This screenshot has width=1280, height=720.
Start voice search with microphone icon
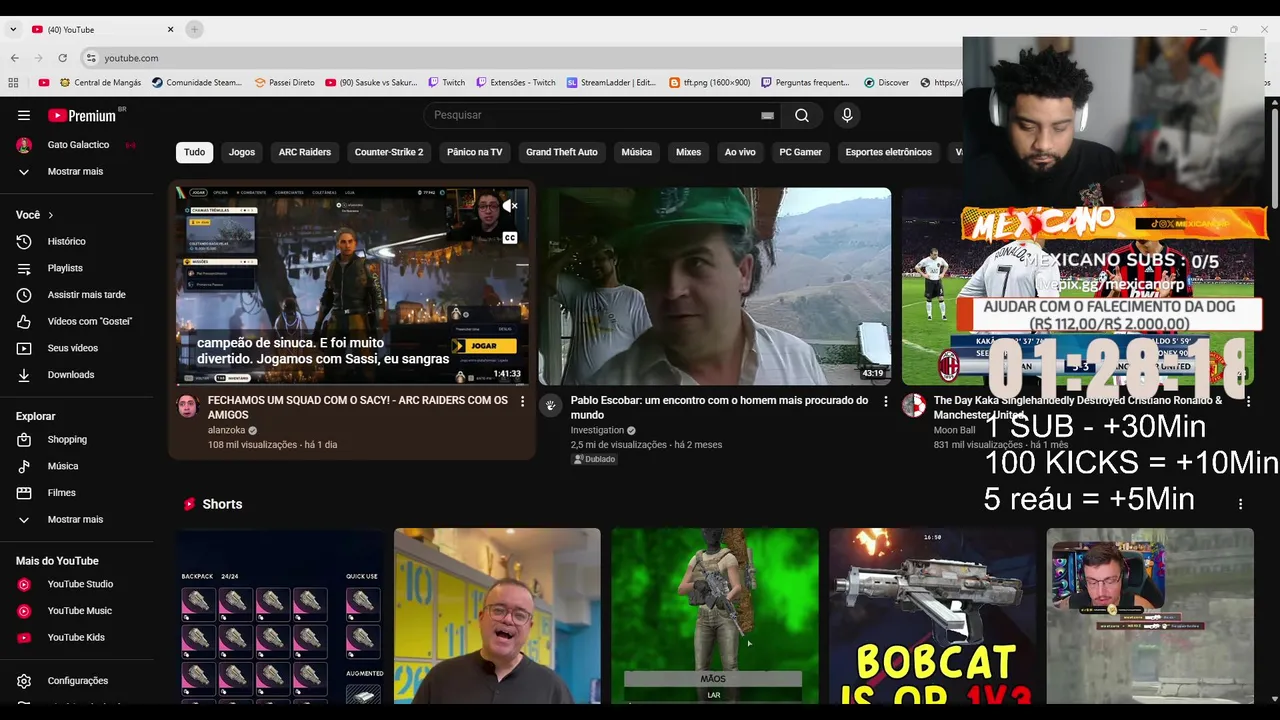coord(847,115)
